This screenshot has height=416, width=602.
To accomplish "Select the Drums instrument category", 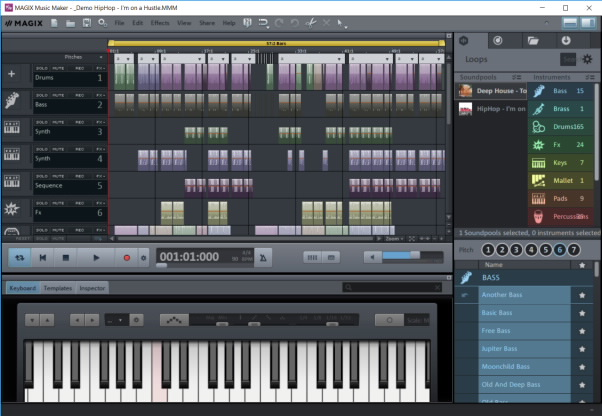I will 561,127.
